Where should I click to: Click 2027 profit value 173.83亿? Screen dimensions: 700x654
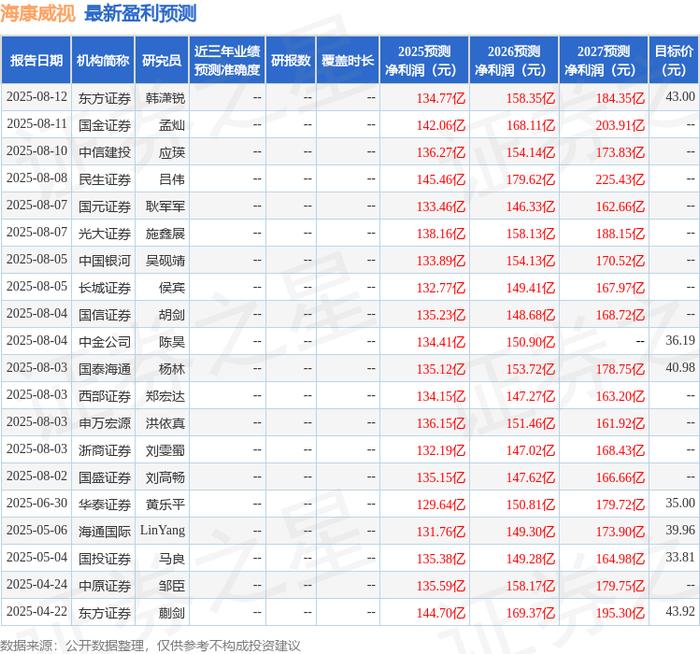point(620,153)
